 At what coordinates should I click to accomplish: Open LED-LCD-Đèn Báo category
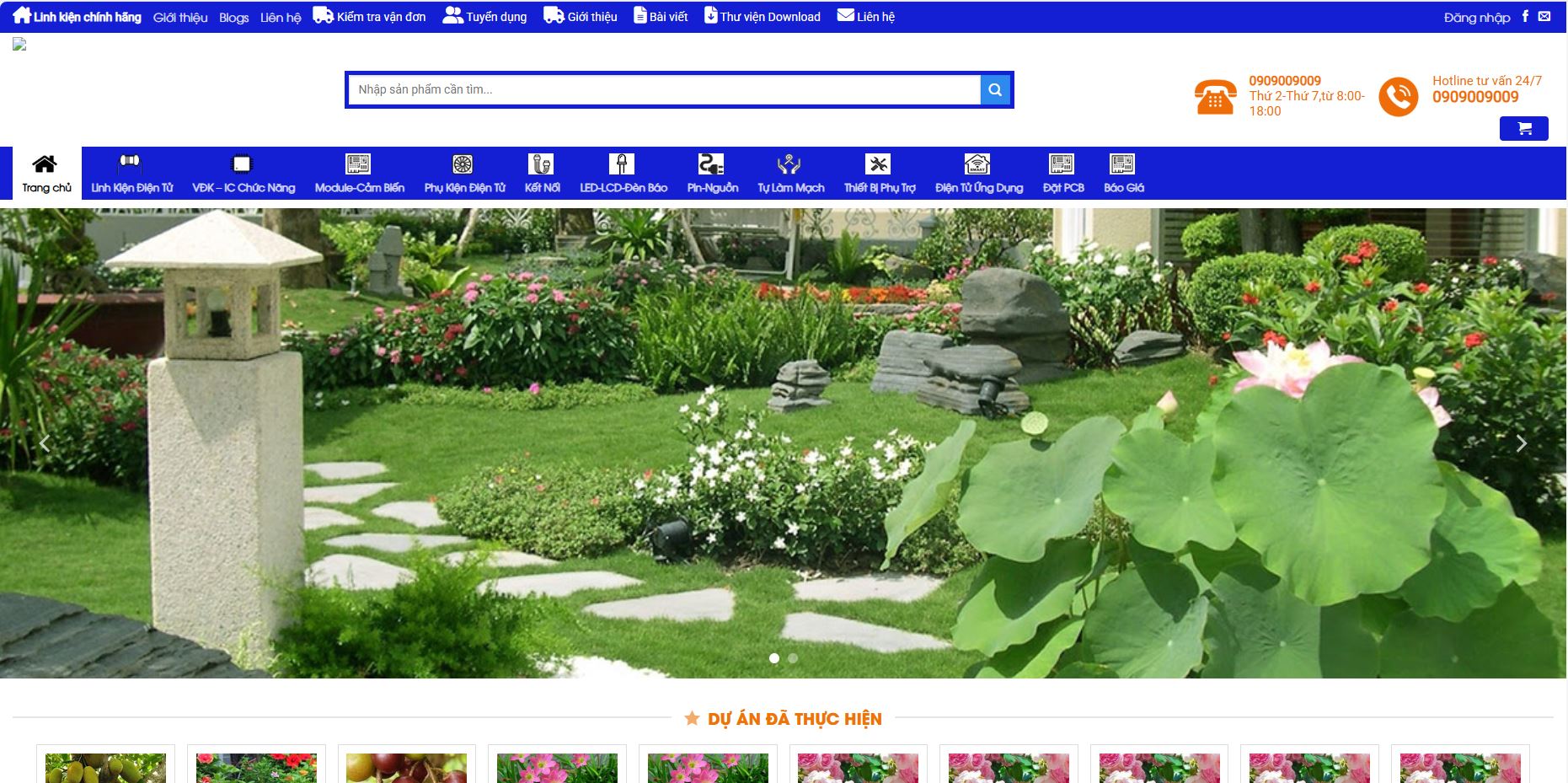(623, 174)
